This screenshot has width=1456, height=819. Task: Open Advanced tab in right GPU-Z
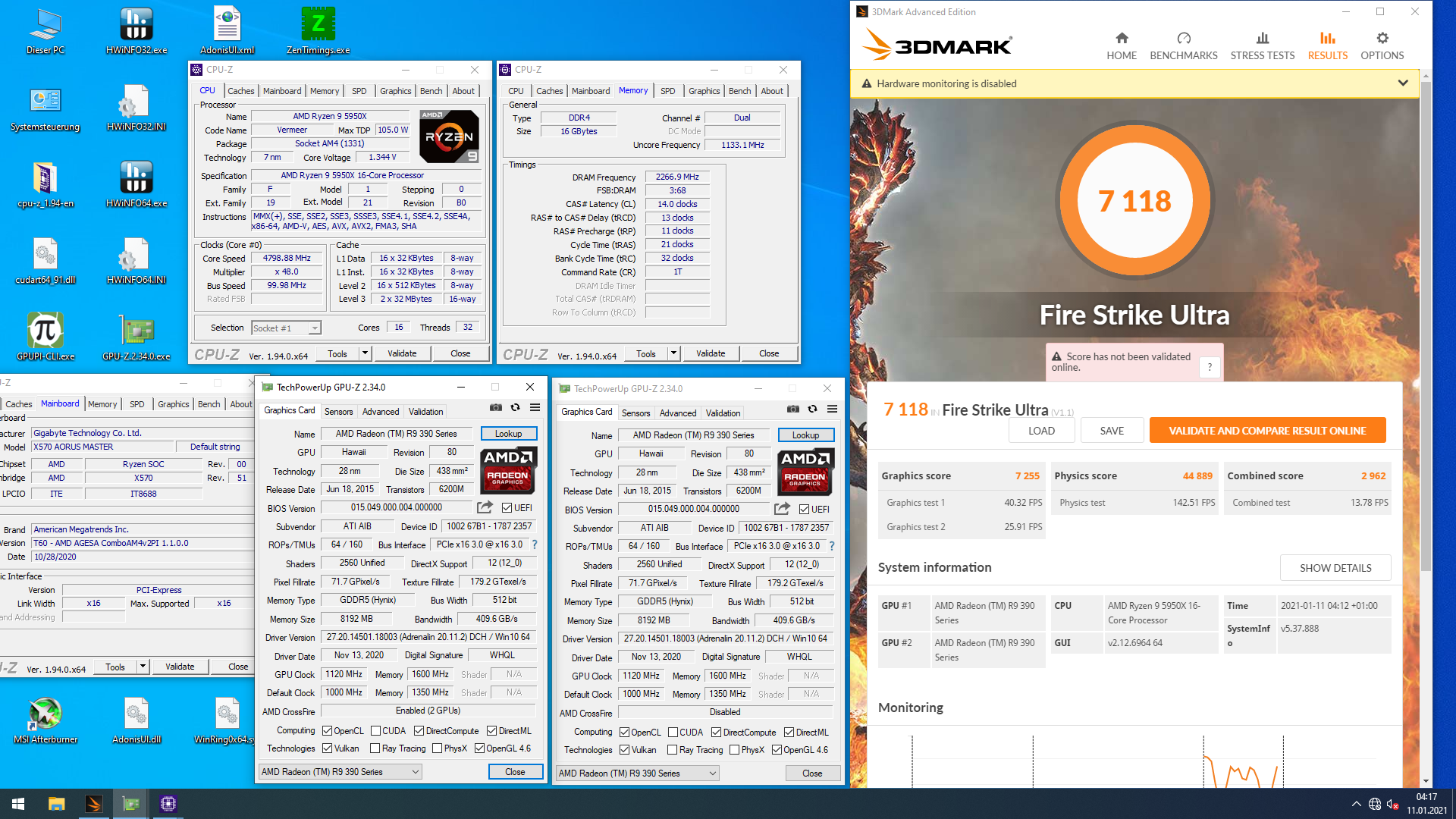tap(678, 413)
